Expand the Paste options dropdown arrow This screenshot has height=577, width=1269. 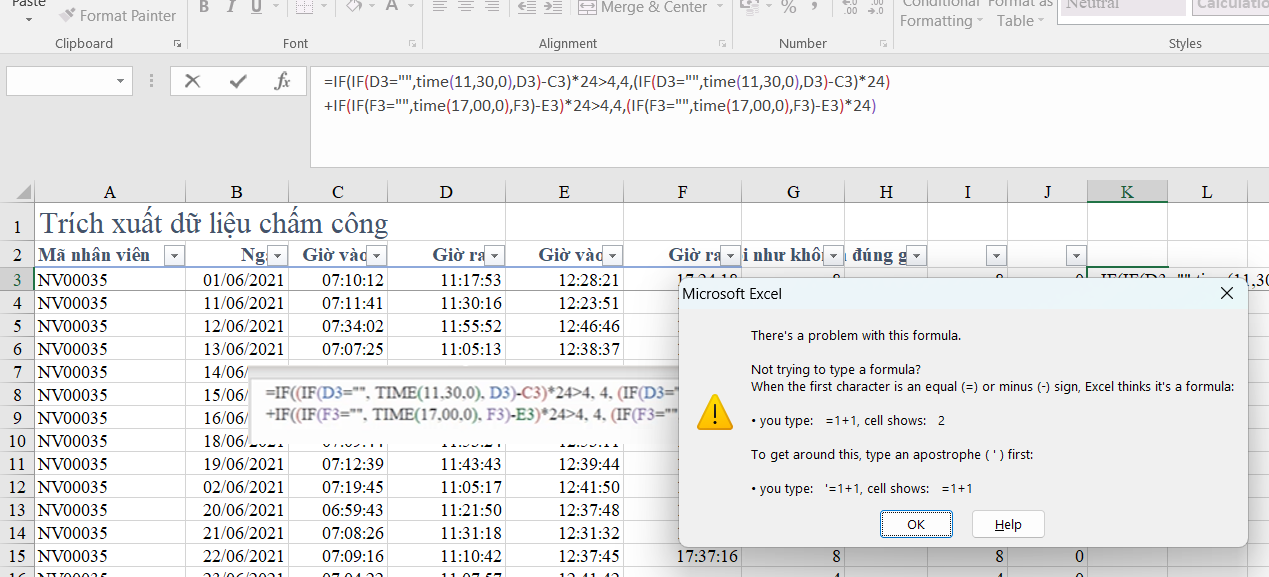[28, 19]
